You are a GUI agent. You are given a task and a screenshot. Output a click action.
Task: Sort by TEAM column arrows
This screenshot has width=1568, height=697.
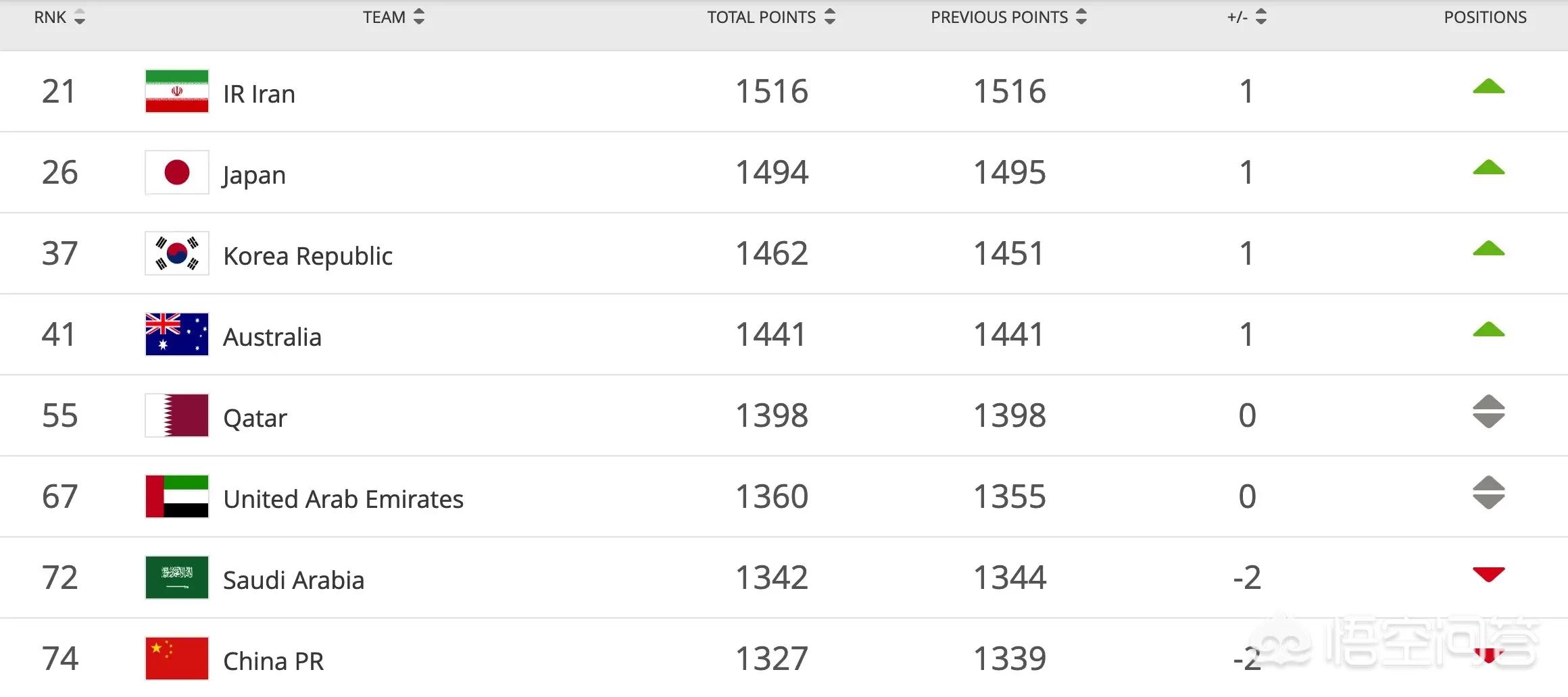(x=419, y=18)
